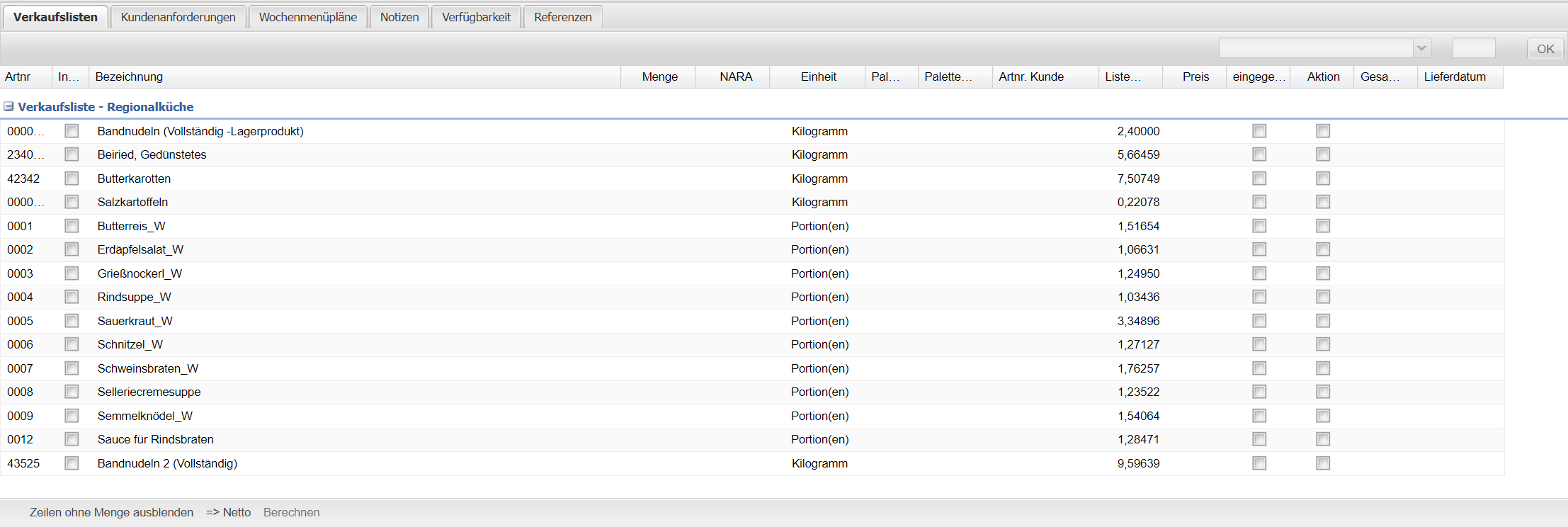Tick eingegeben checkbox for Salzkartoffeln
The image size is (1568, 527).
coord(1259,202)
